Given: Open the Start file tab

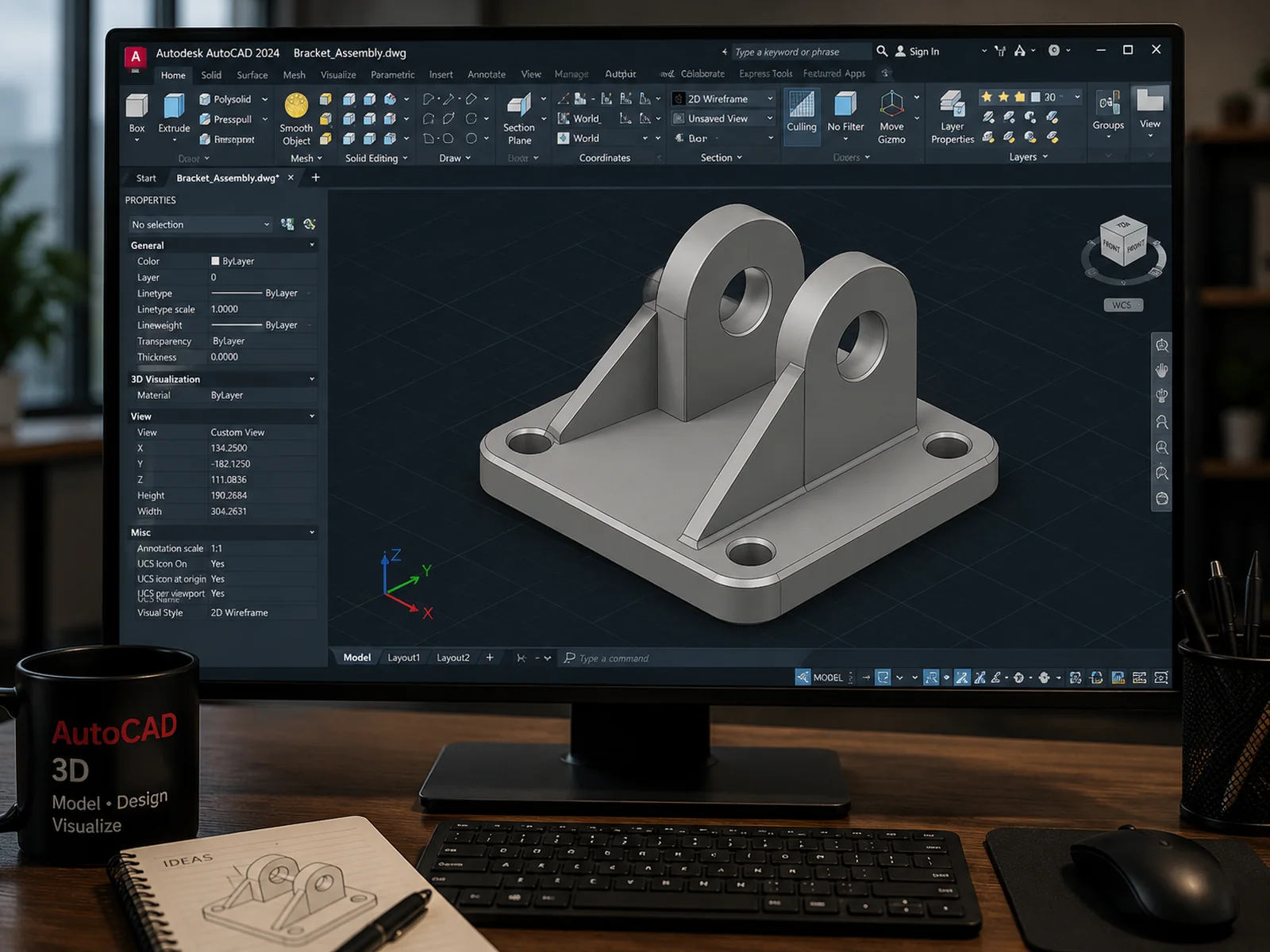Looking at the screenshot, I should (146, 178).
